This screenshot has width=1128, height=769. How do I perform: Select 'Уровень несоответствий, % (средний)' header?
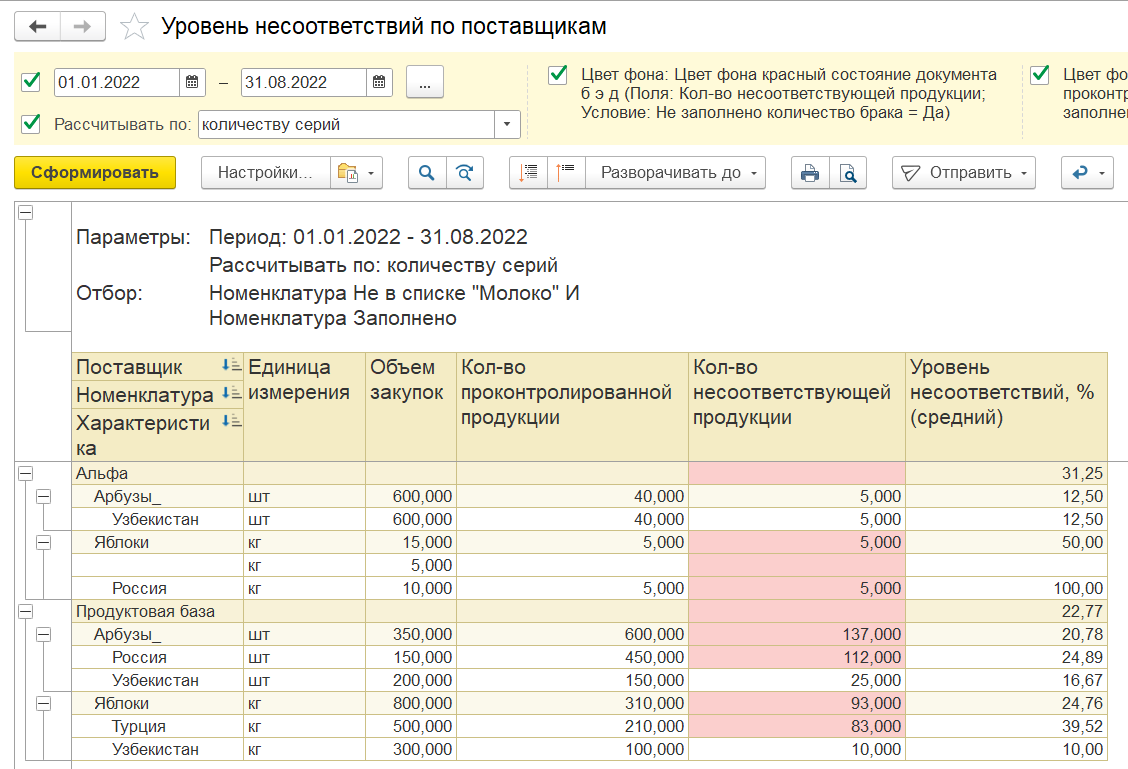1006,406
